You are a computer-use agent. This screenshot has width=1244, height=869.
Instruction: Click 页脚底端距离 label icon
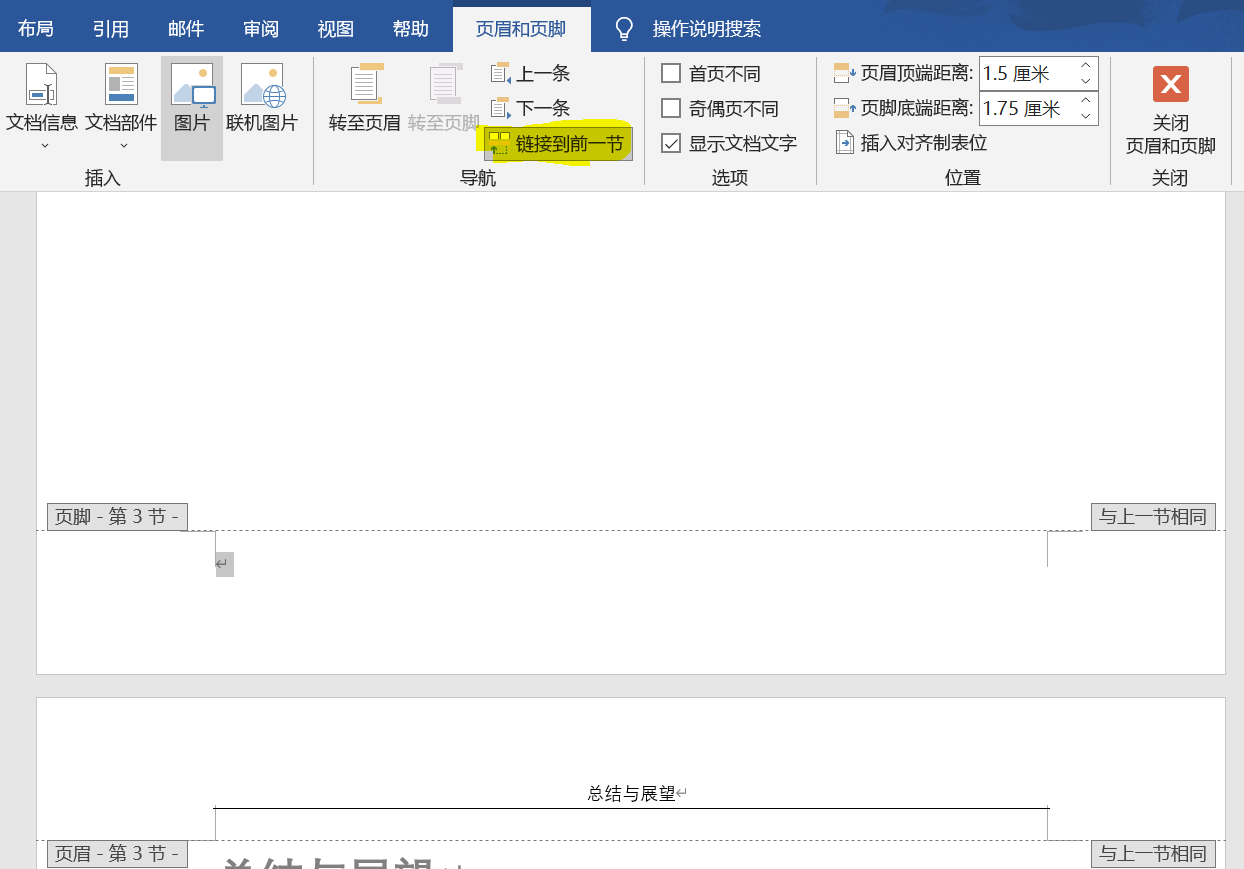(844, 108)
